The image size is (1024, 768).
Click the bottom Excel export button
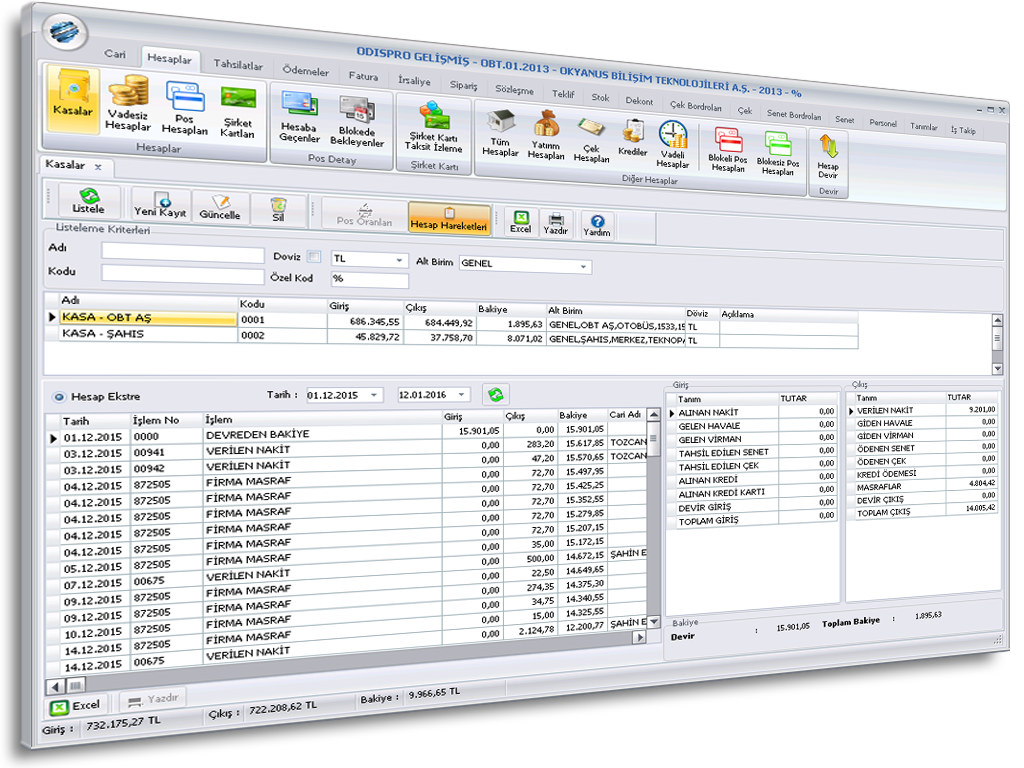tap(76, 706)
